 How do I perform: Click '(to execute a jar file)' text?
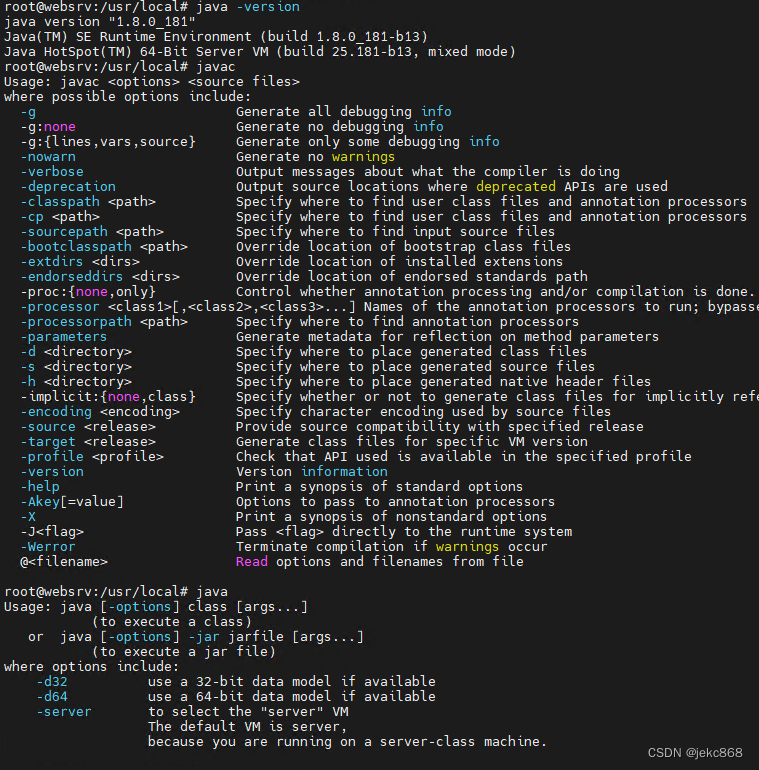coord(184,652)
